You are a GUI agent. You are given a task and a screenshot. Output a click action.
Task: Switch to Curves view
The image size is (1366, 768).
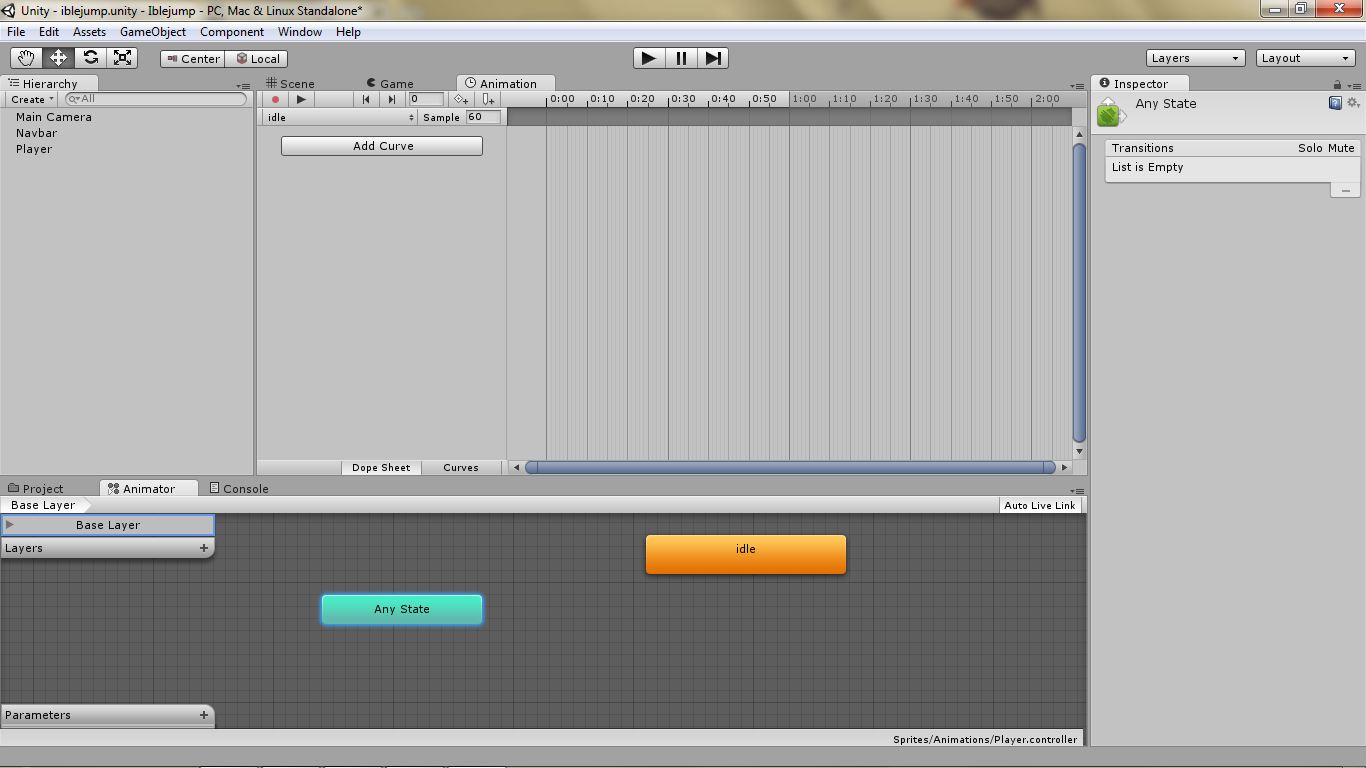[x=461, y=468]
